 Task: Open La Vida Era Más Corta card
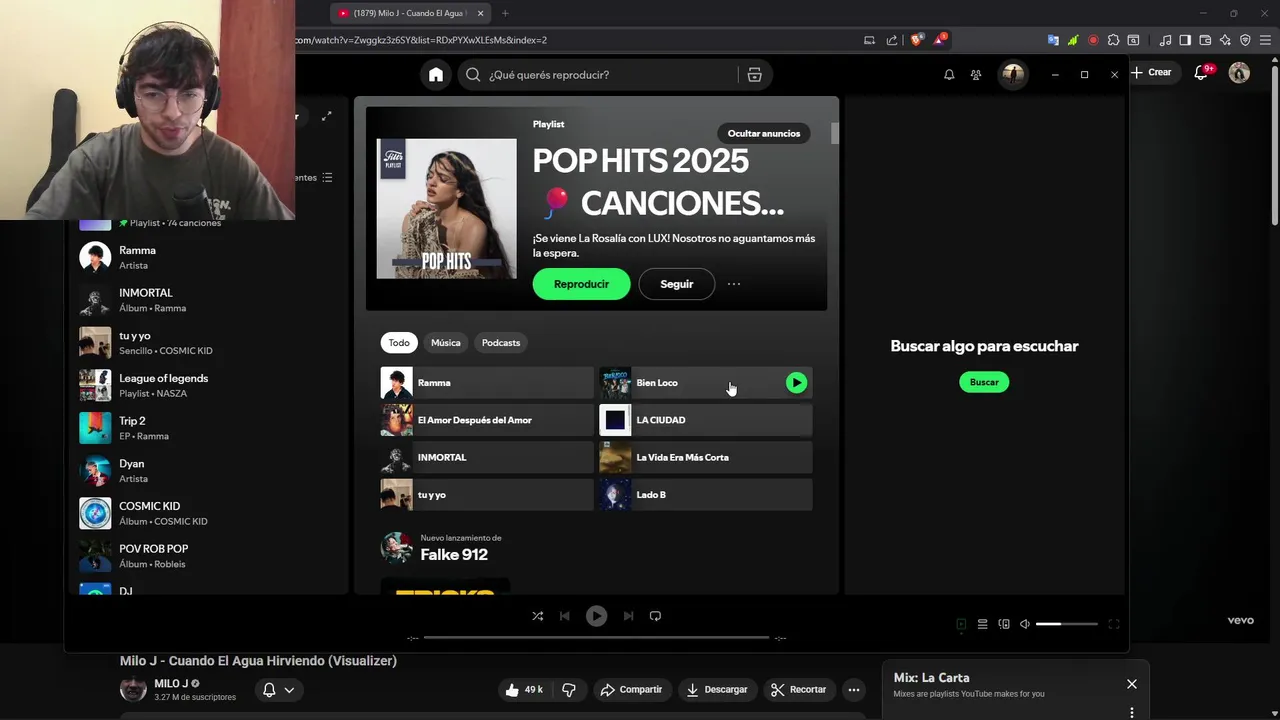tap(706, 457)
